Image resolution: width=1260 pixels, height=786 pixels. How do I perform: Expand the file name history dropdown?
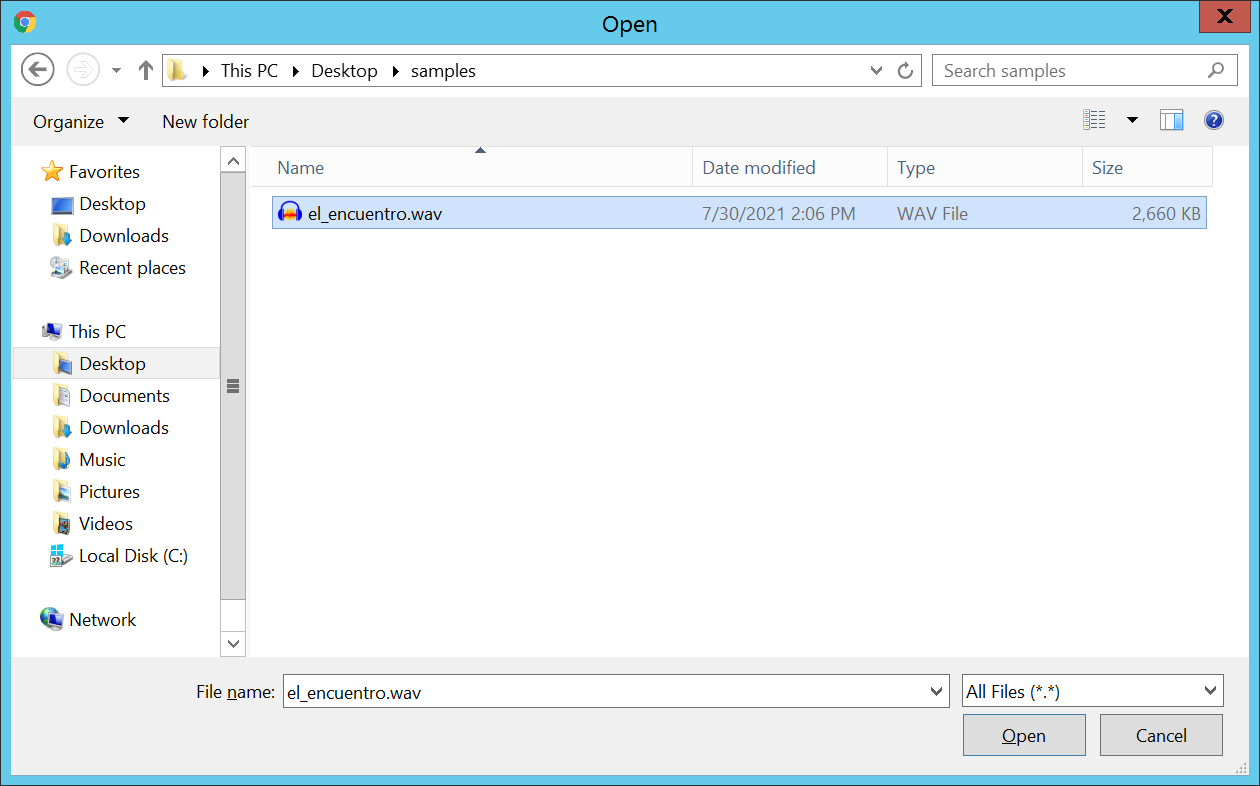[936, 691]
